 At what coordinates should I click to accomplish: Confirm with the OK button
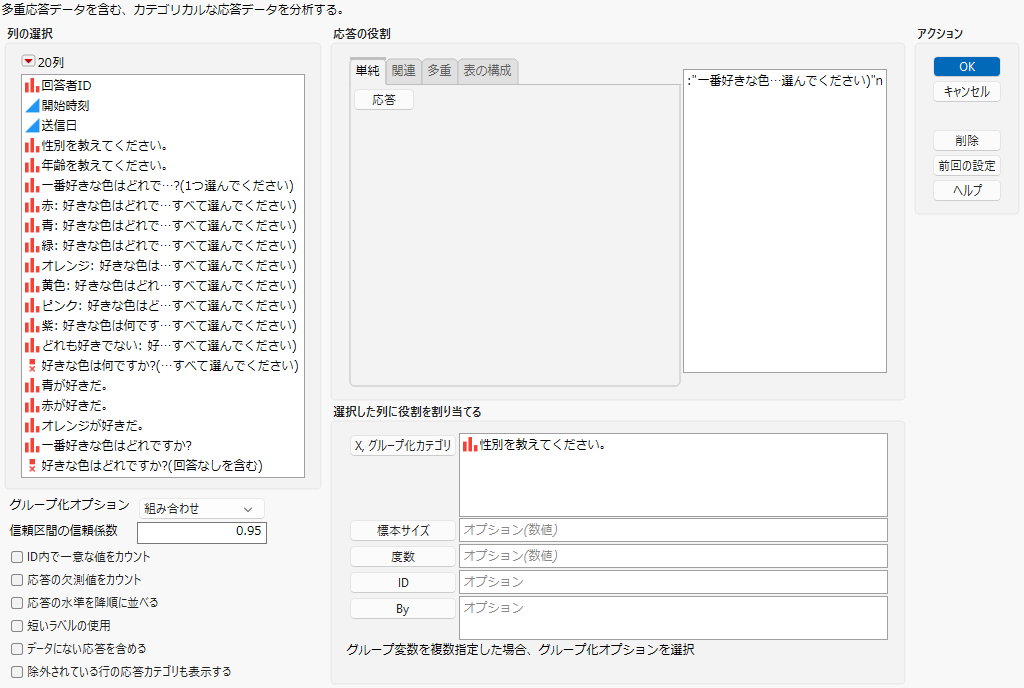coord(967,67)
